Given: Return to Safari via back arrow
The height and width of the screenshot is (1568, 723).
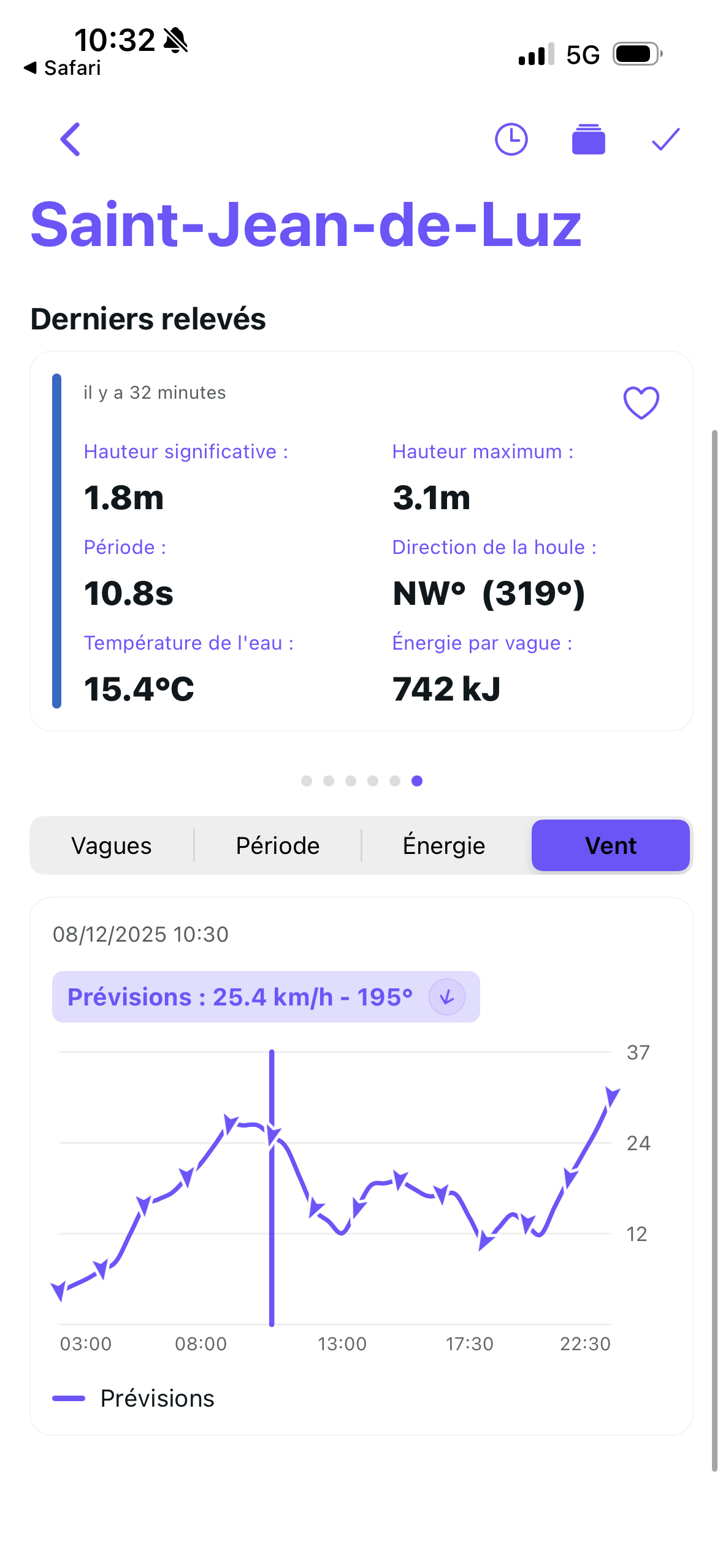Looking at the screenshot, I should [61, 67].
